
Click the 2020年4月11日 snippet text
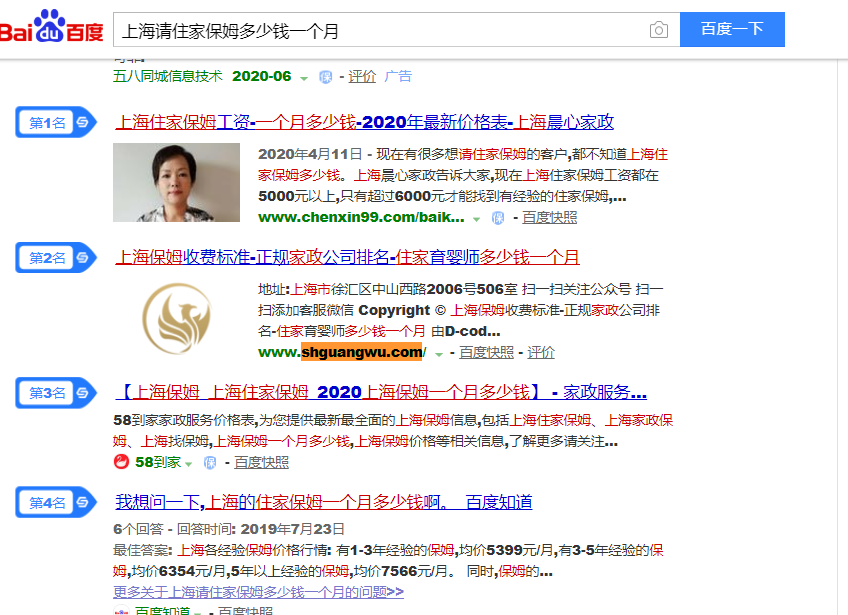[310, 154]
